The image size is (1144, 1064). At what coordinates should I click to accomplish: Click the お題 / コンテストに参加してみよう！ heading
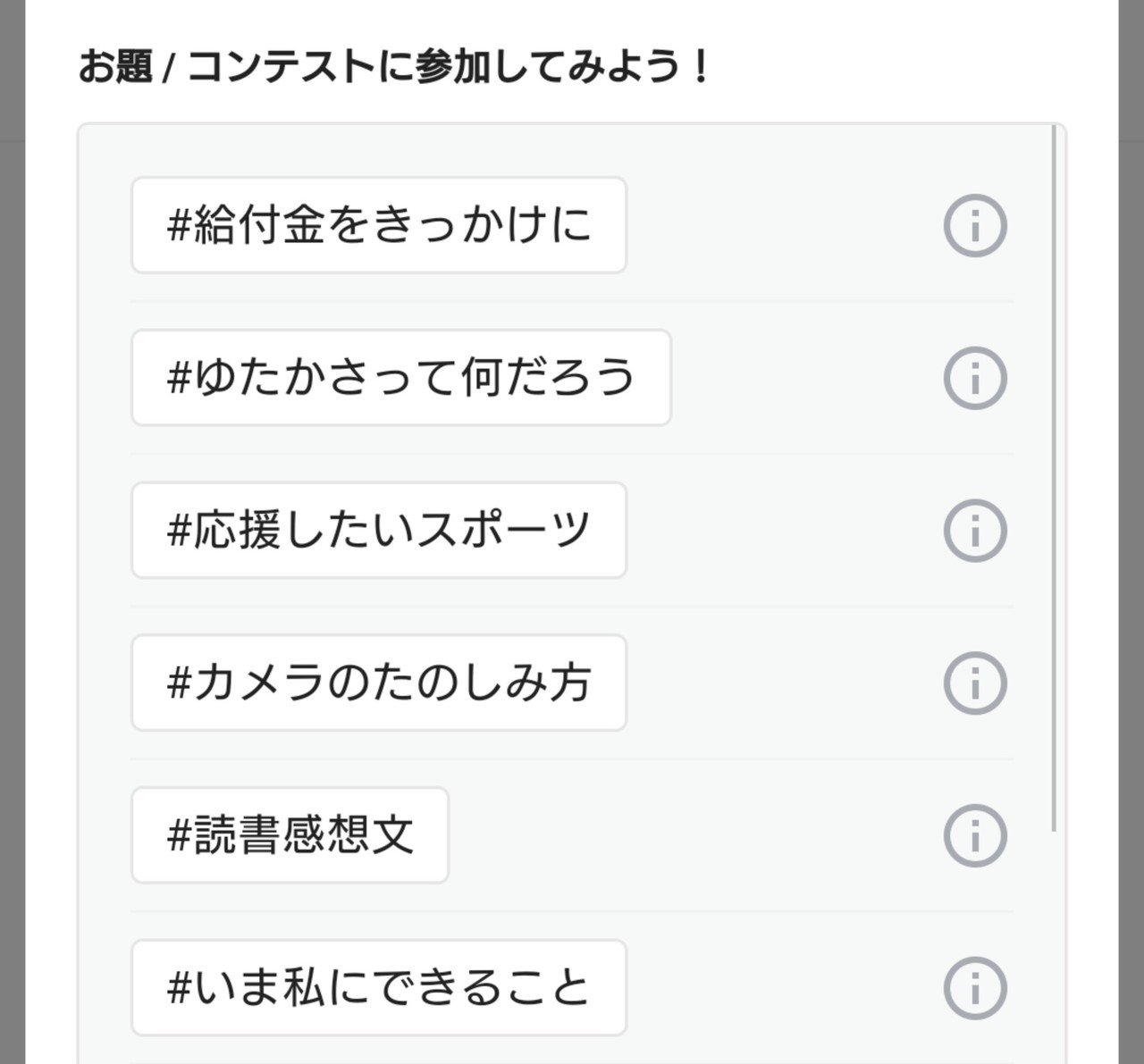(x=393, y=67)
